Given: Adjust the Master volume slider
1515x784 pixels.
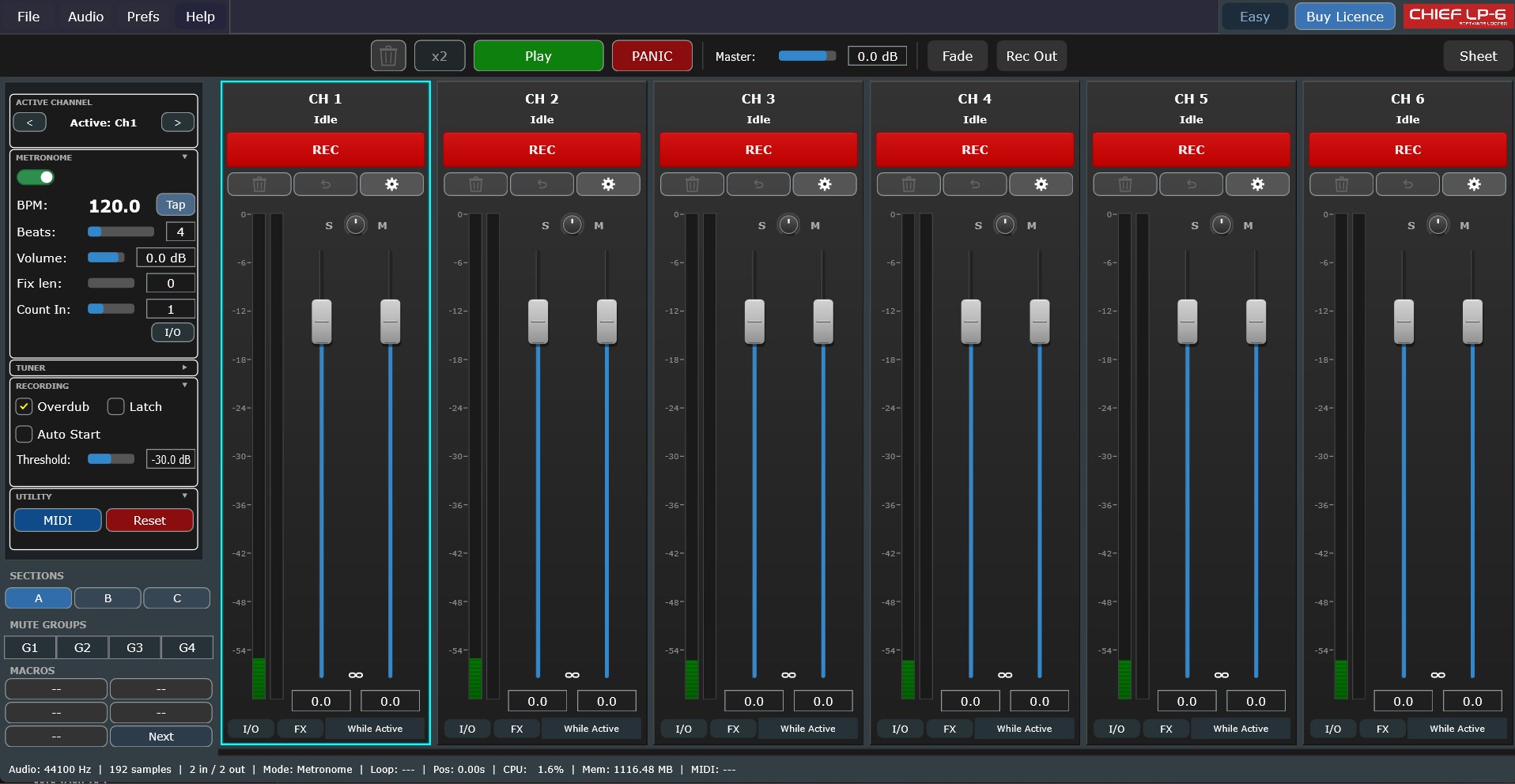Looking at the screenshot, I should [x=807, y=56].
